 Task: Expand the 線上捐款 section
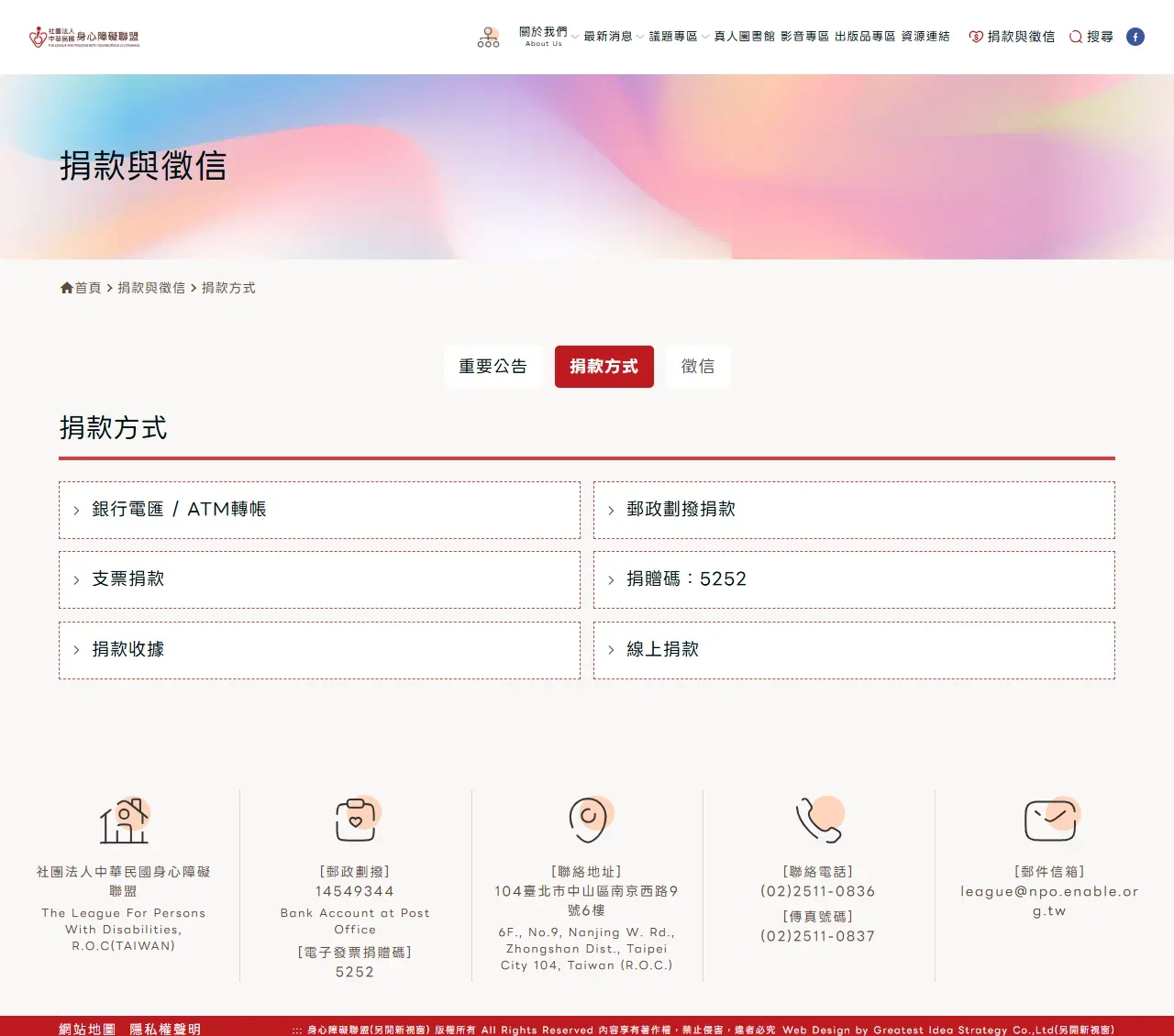[853, 649]
